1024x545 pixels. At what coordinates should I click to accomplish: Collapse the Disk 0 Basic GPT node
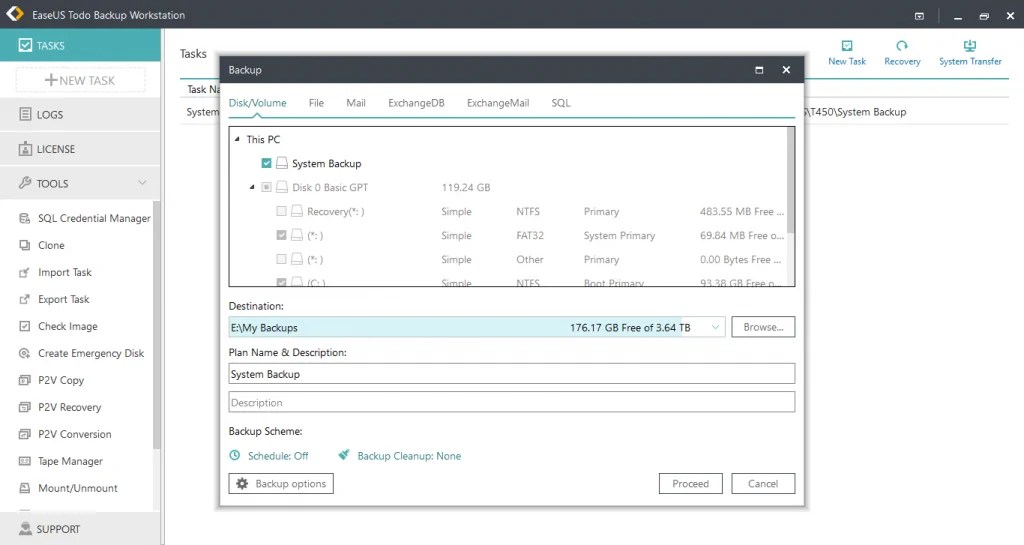252,187
